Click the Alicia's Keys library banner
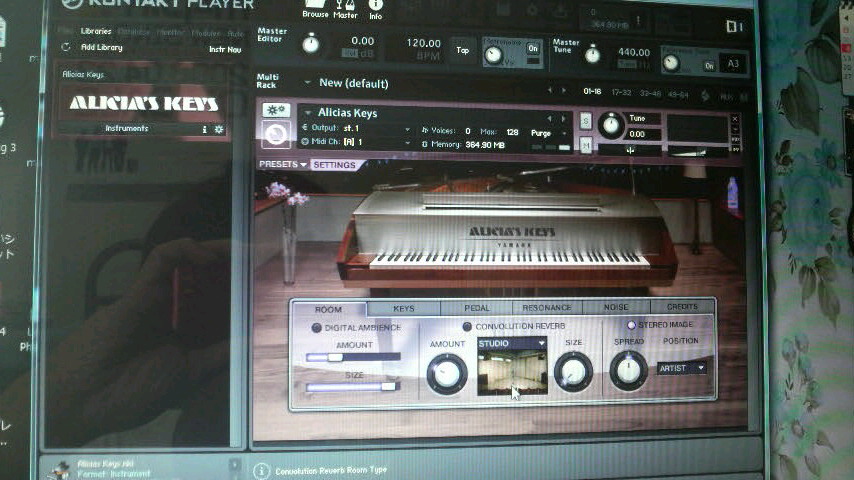Viewport: 854px width, 480px height. tap(144, 104)
